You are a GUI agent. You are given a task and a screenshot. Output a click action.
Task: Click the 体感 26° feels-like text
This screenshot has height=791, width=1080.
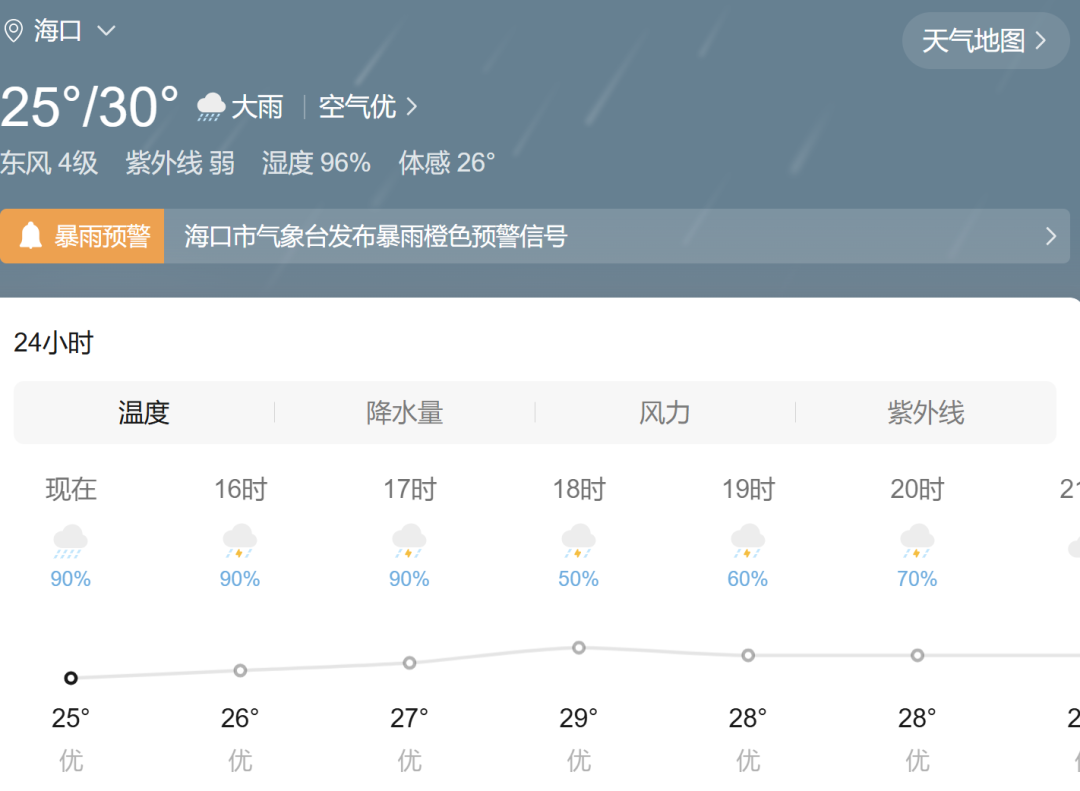446,163
